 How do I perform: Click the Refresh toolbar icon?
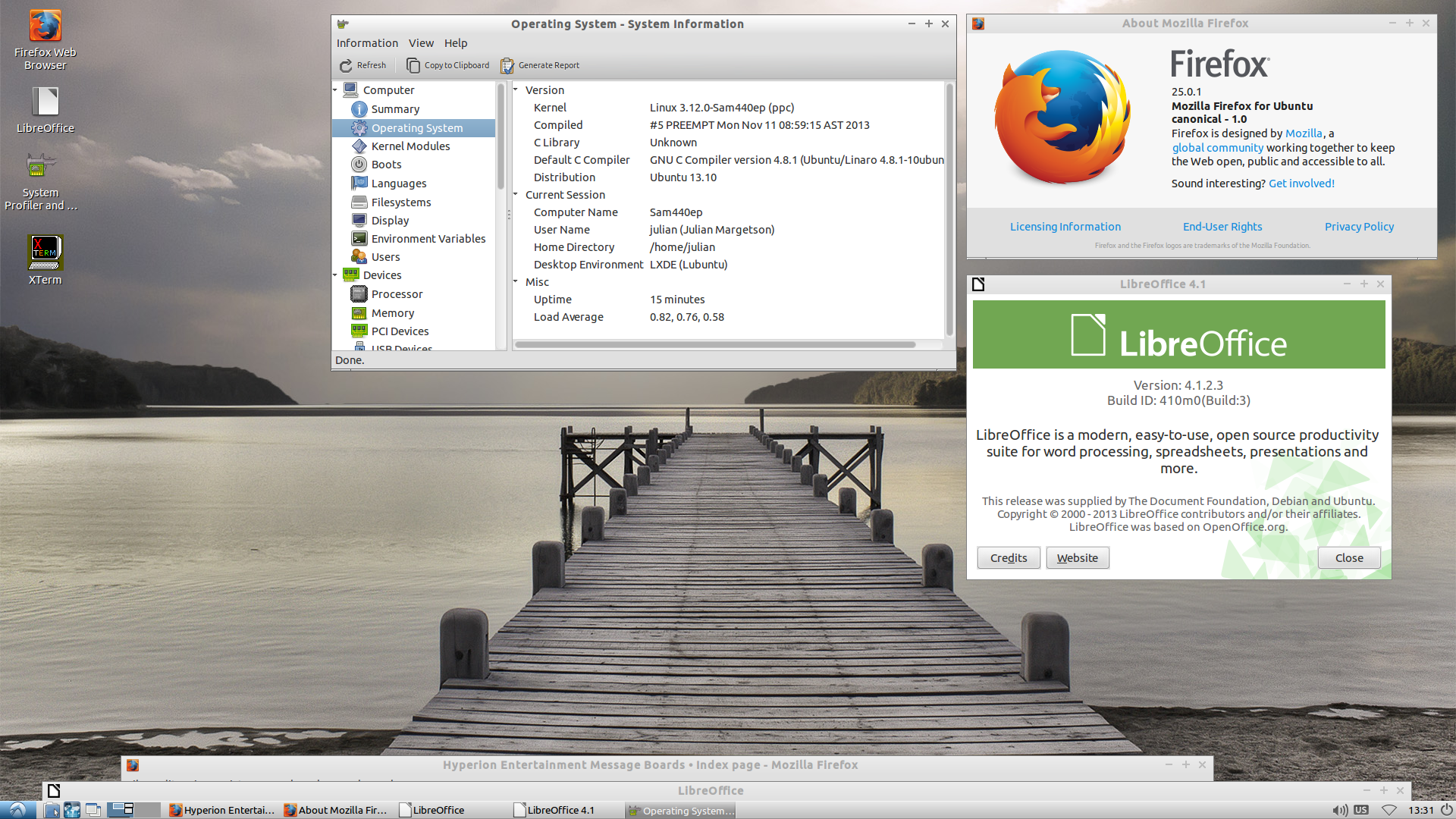pyautogui.click(x=346, y=66)
